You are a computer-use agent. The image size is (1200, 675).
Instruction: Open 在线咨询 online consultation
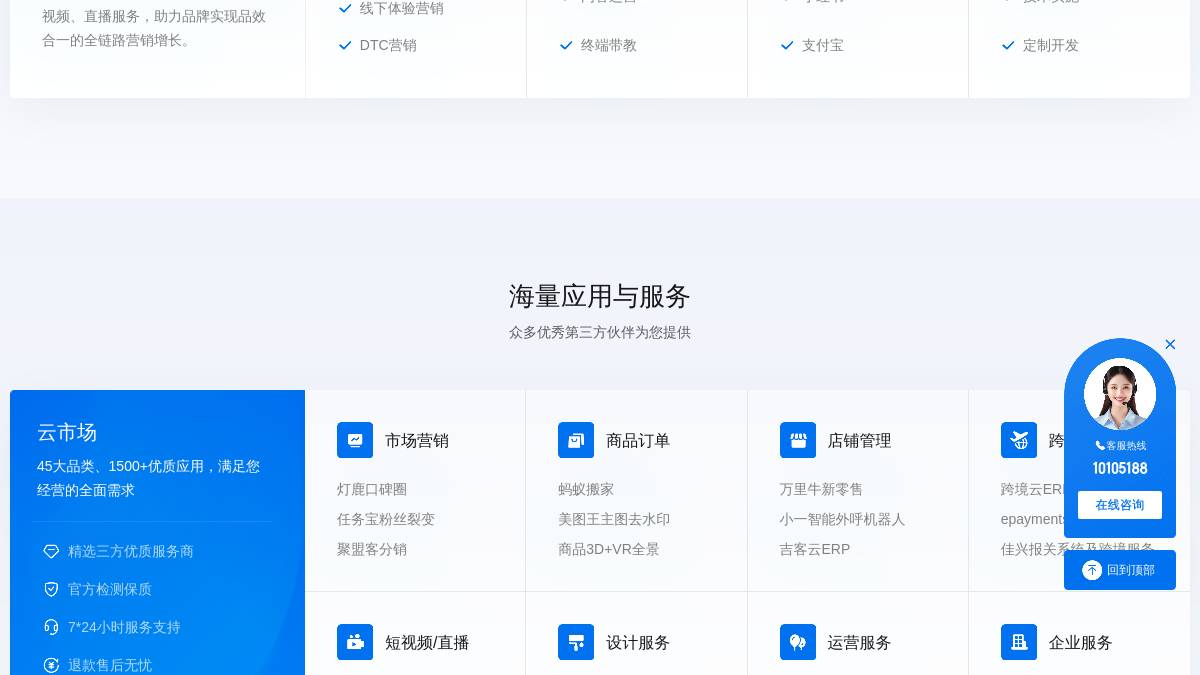[x=1120, y=505]
